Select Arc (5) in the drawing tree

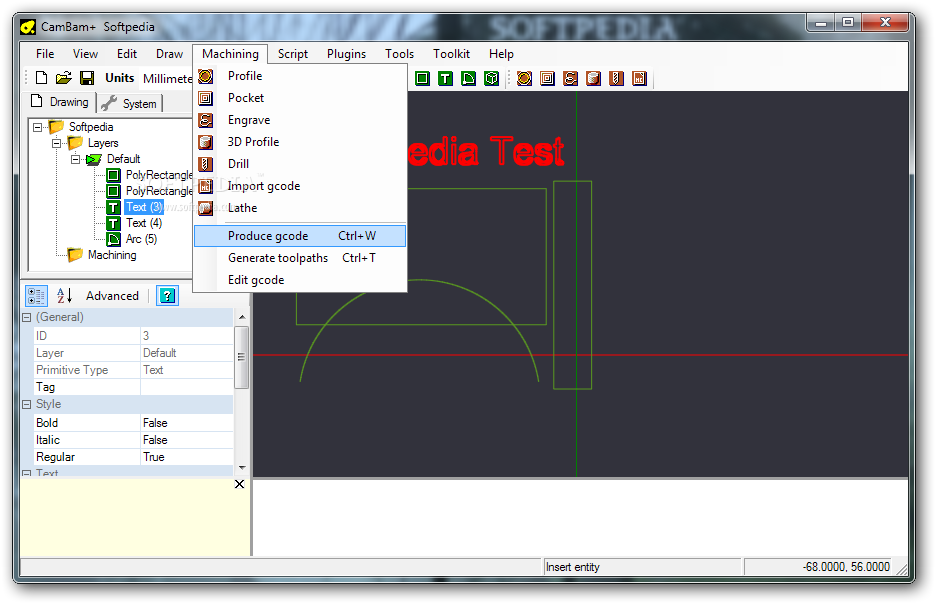coord(141,239)
